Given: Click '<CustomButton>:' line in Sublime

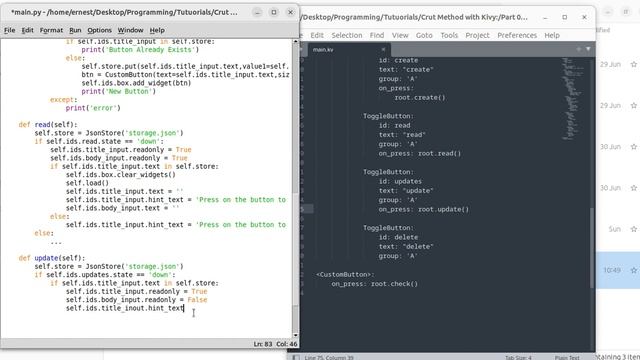Looking at the screenshot, I should pos(345,274).
